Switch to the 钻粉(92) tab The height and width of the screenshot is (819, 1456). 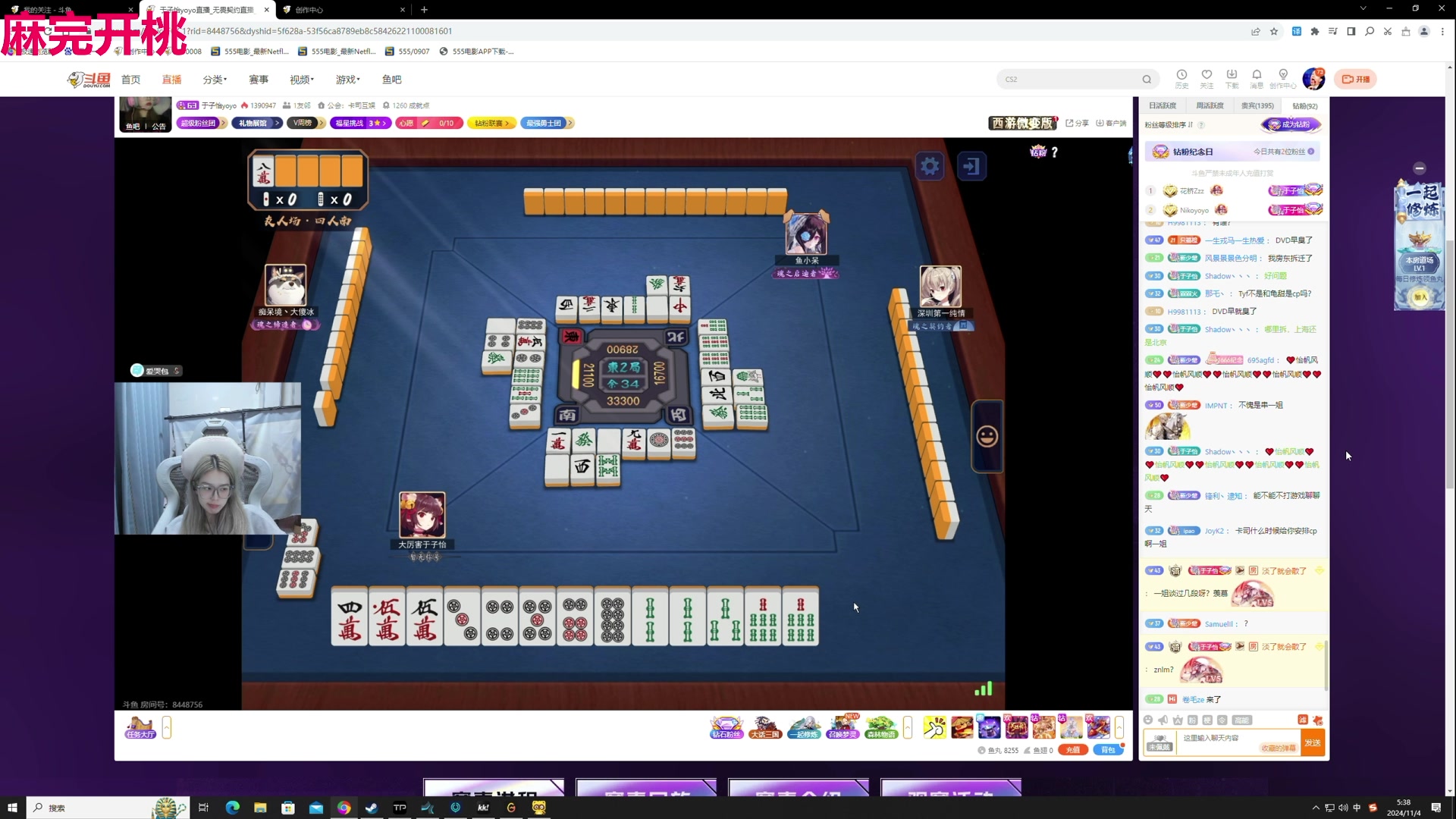tap(1305, 105)
